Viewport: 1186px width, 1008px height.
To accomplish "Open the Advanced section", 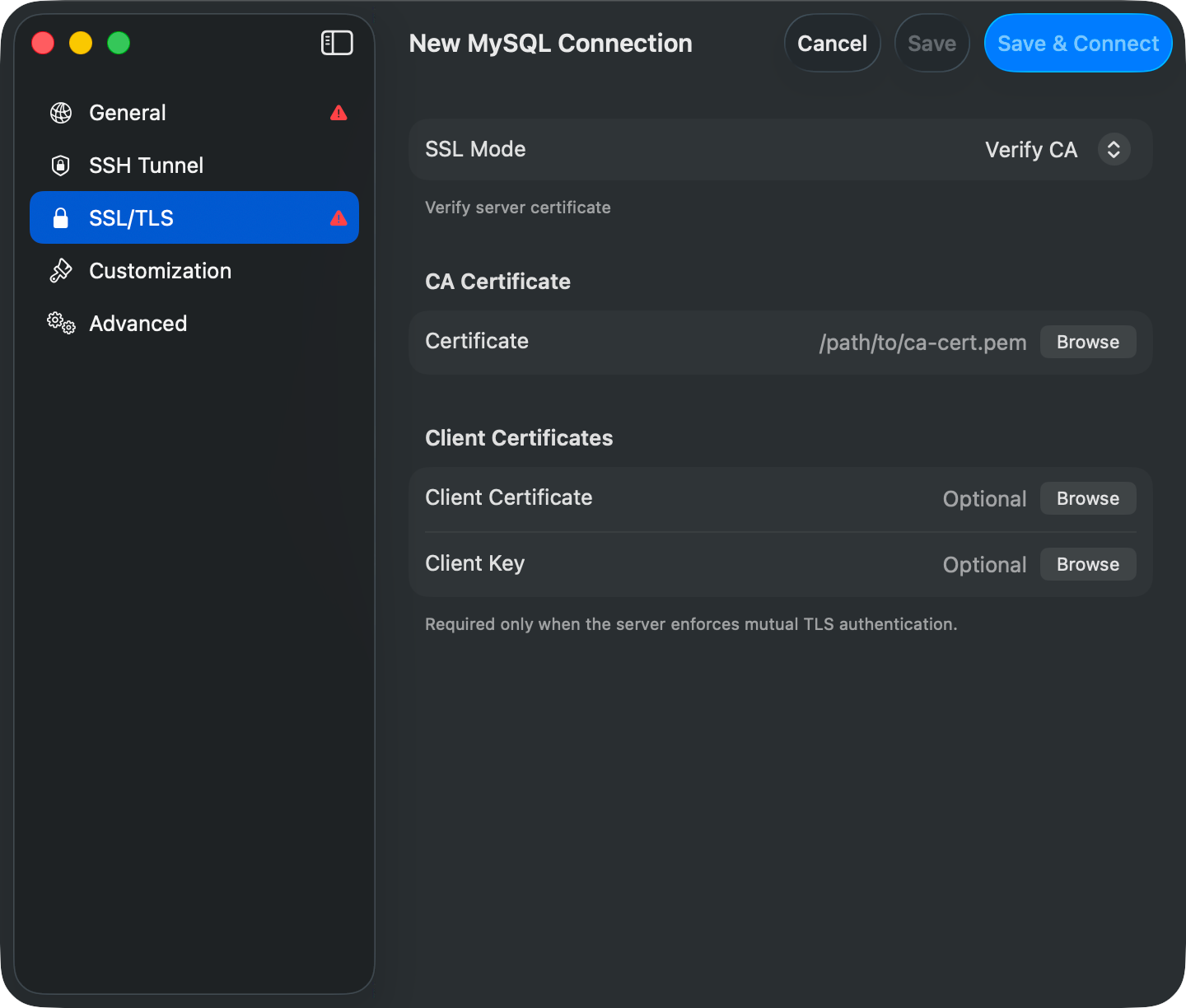I will coord(194,324).
